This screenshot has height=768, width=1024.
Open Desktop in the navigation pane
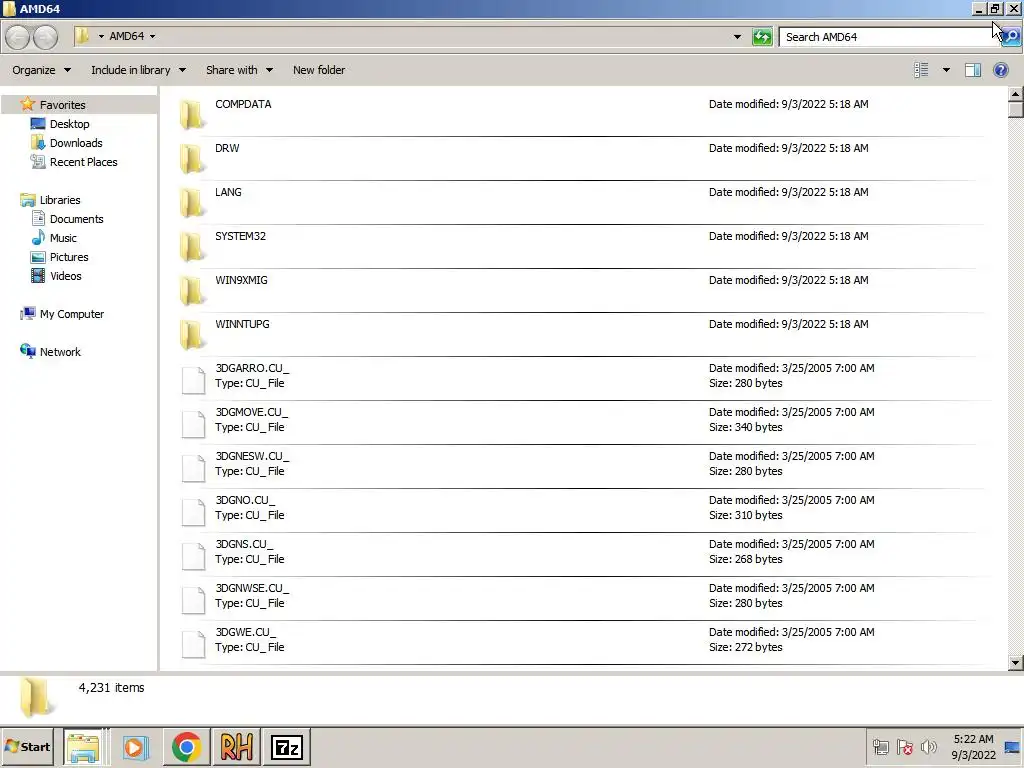coord(69,123)
